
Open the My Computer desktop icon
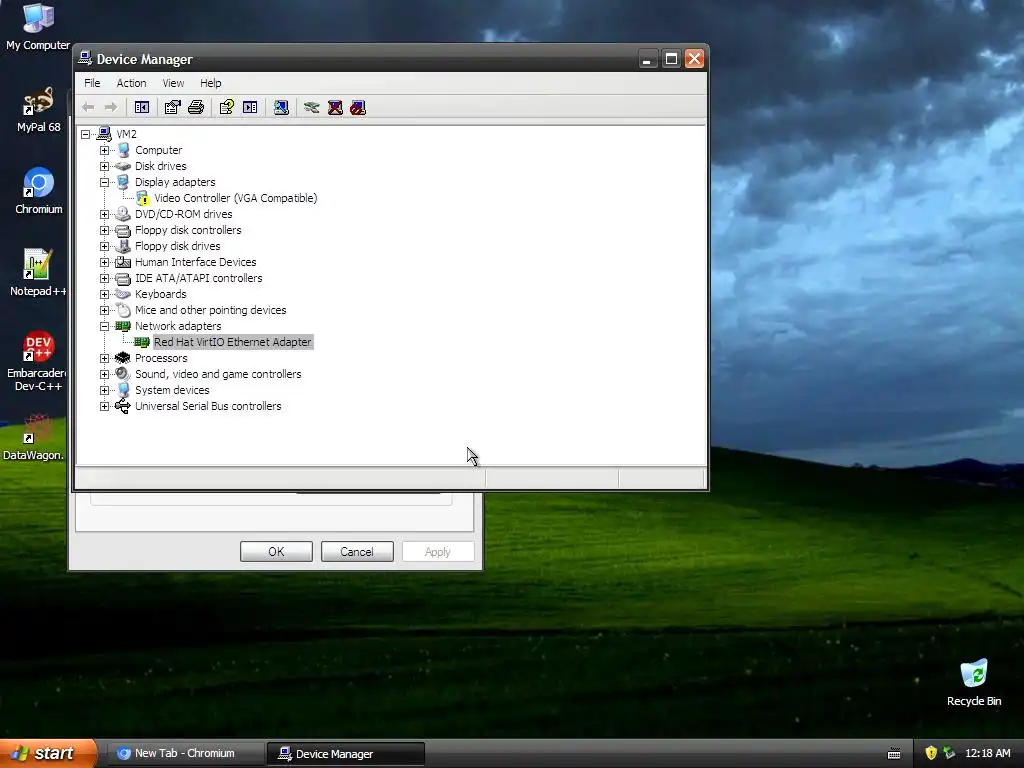click(x=38, y=27)
